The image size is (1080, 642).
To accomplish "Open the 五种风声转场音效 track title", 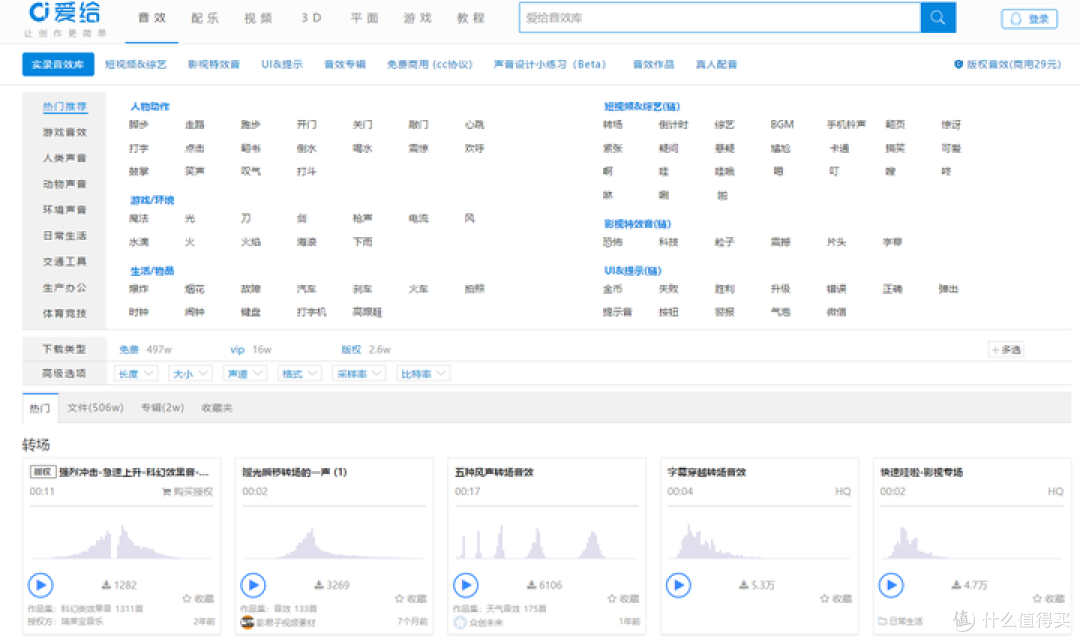I will click(494, 473).
